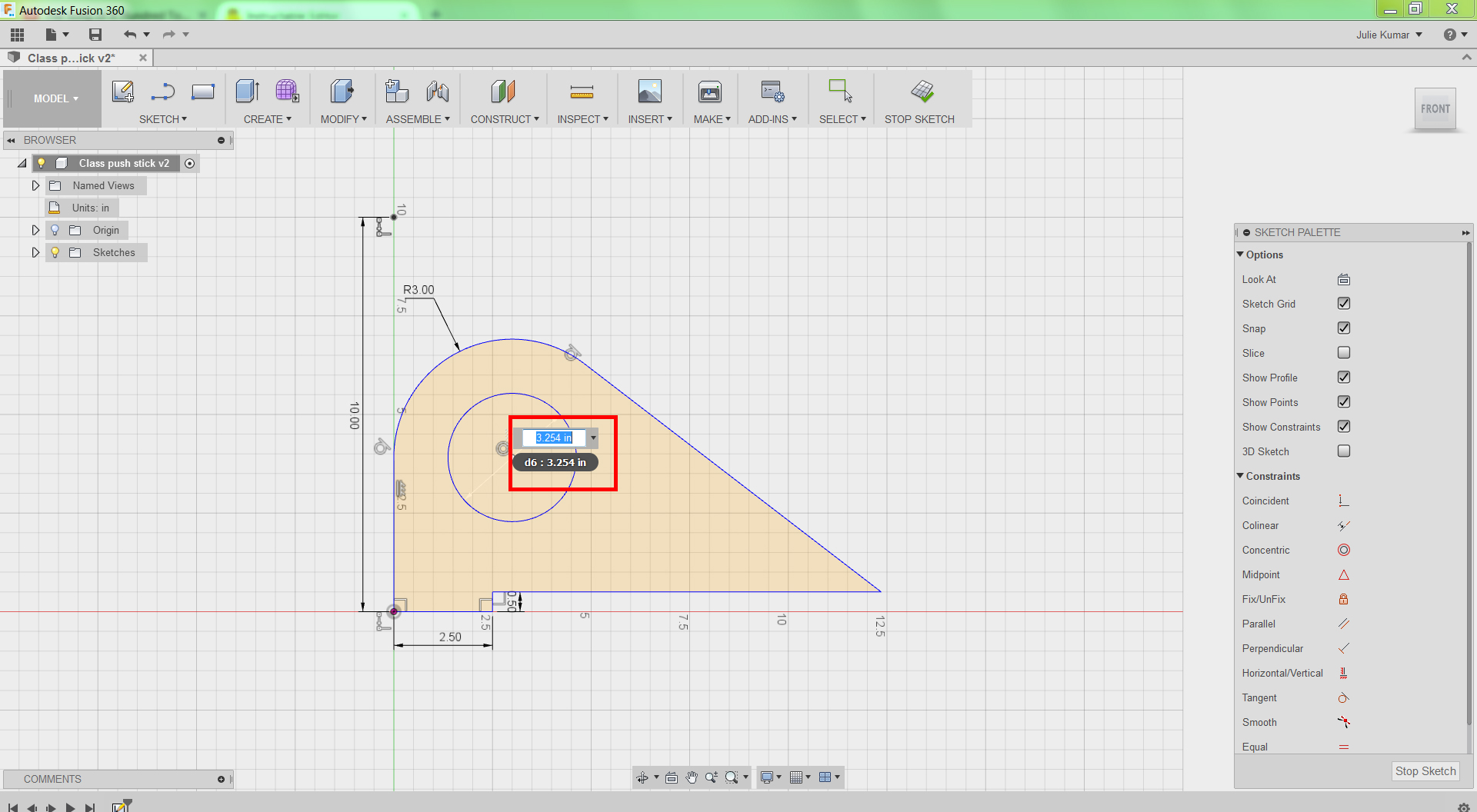The width and height of the screenshot is (1477, 812).
Task: Select the Extrude tool icon
Action: pos(248,92)
